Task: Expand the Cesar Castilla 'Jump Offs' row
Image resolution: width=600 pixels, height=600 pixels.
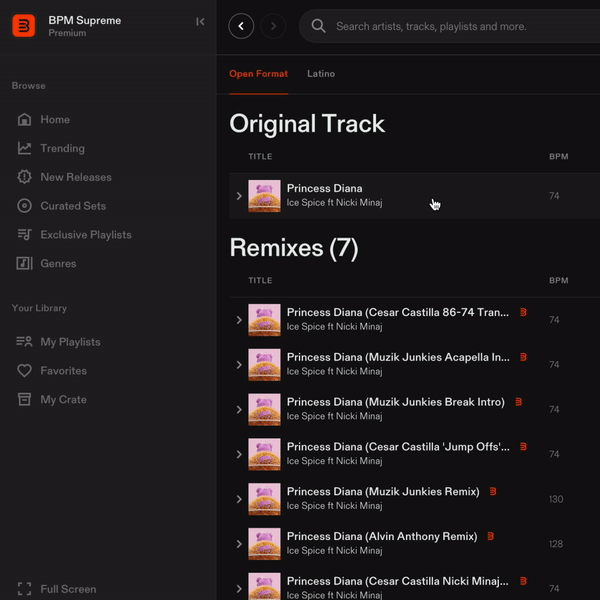Action: click(239, 454)
